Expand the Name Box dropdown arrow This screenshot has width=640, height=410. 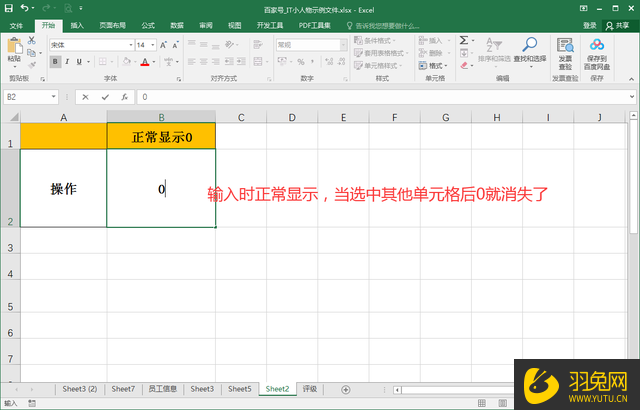tap(53, 97)
